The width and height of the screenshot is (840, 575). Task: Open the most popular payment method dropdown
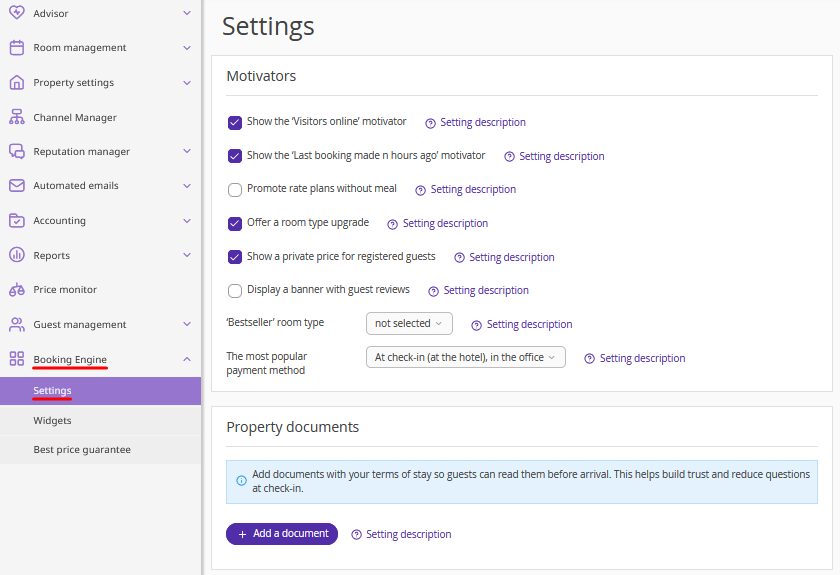pos(465,357)
